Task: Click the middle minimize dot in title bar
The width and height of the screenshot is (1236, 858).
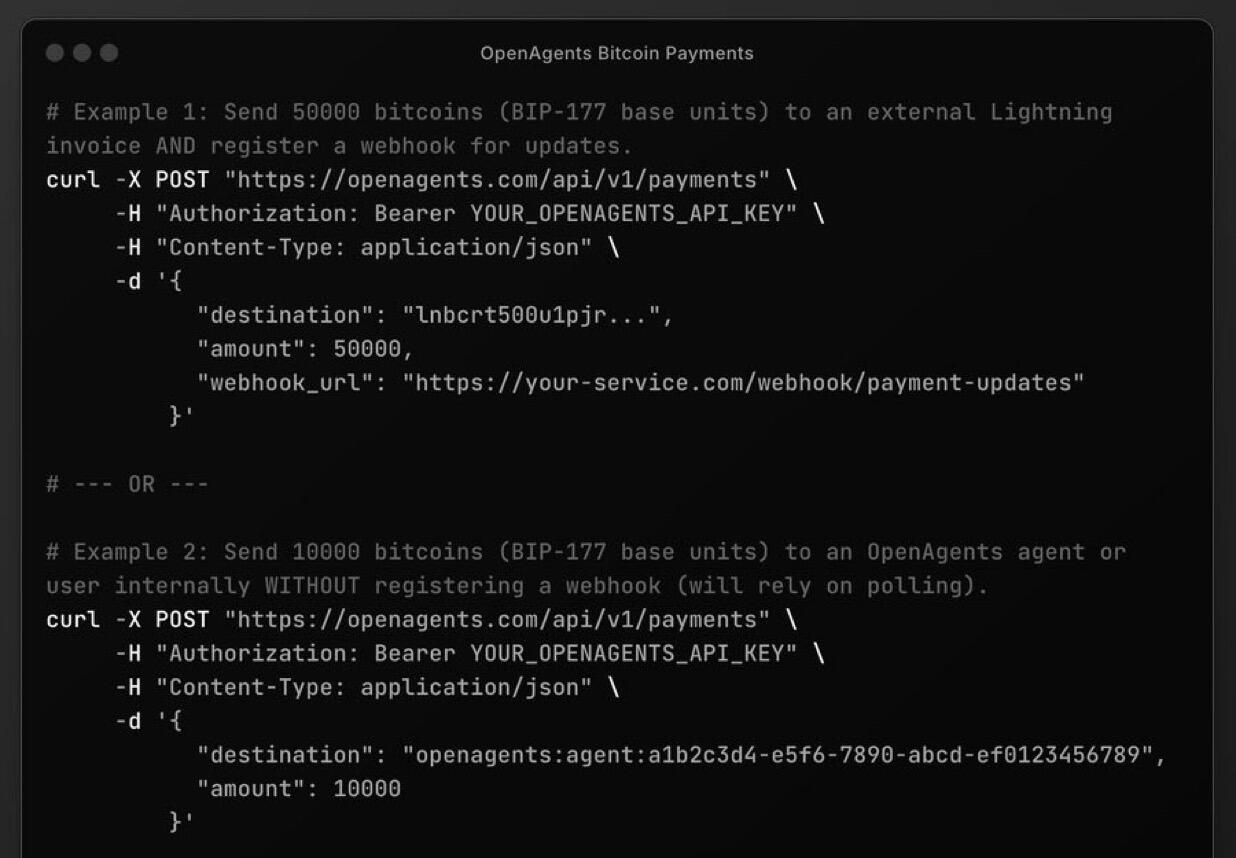Action: tap(82, 53)
